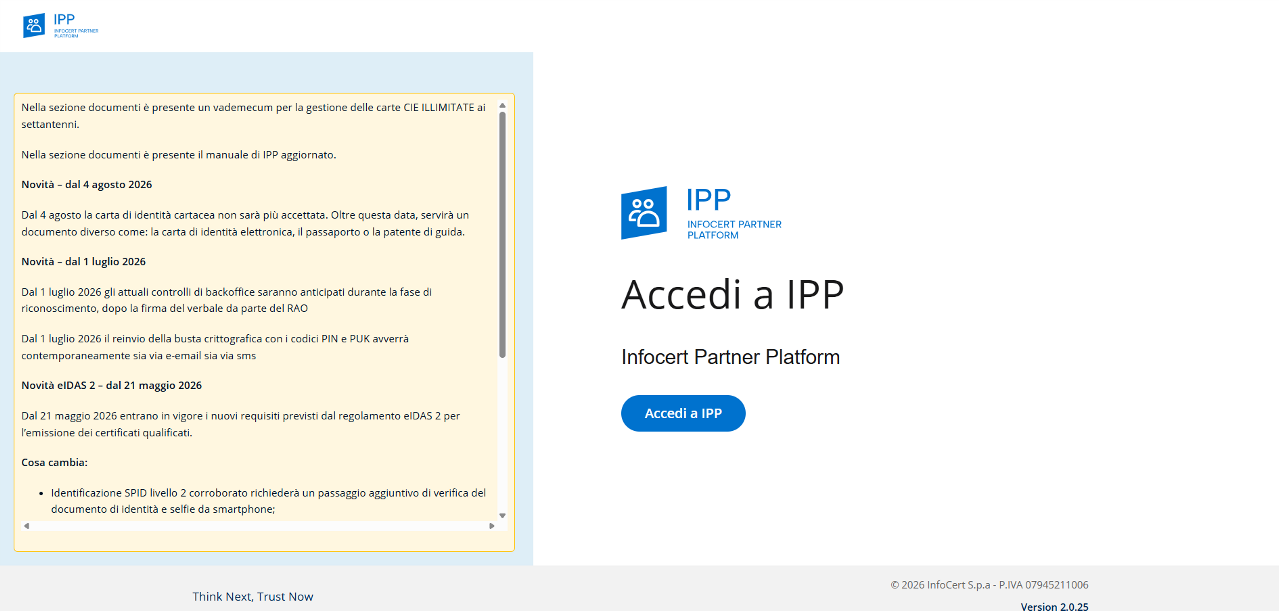Screen dimensions: 1280x612
Task: Click the horizontal scrollbar right arrow
Action: click(x=491, y=526)
